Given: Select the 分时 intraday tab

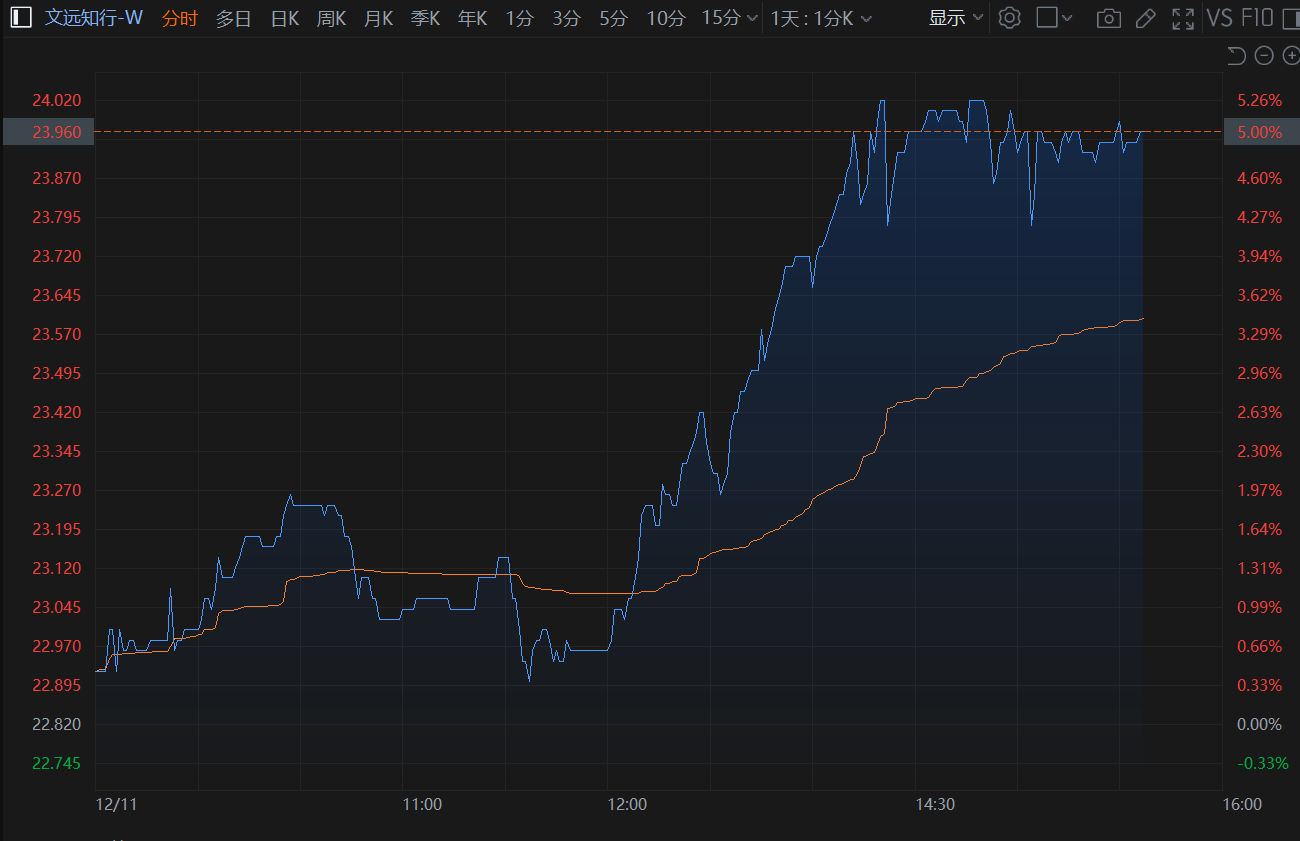Looking at the screenshot, I should 180,18.
